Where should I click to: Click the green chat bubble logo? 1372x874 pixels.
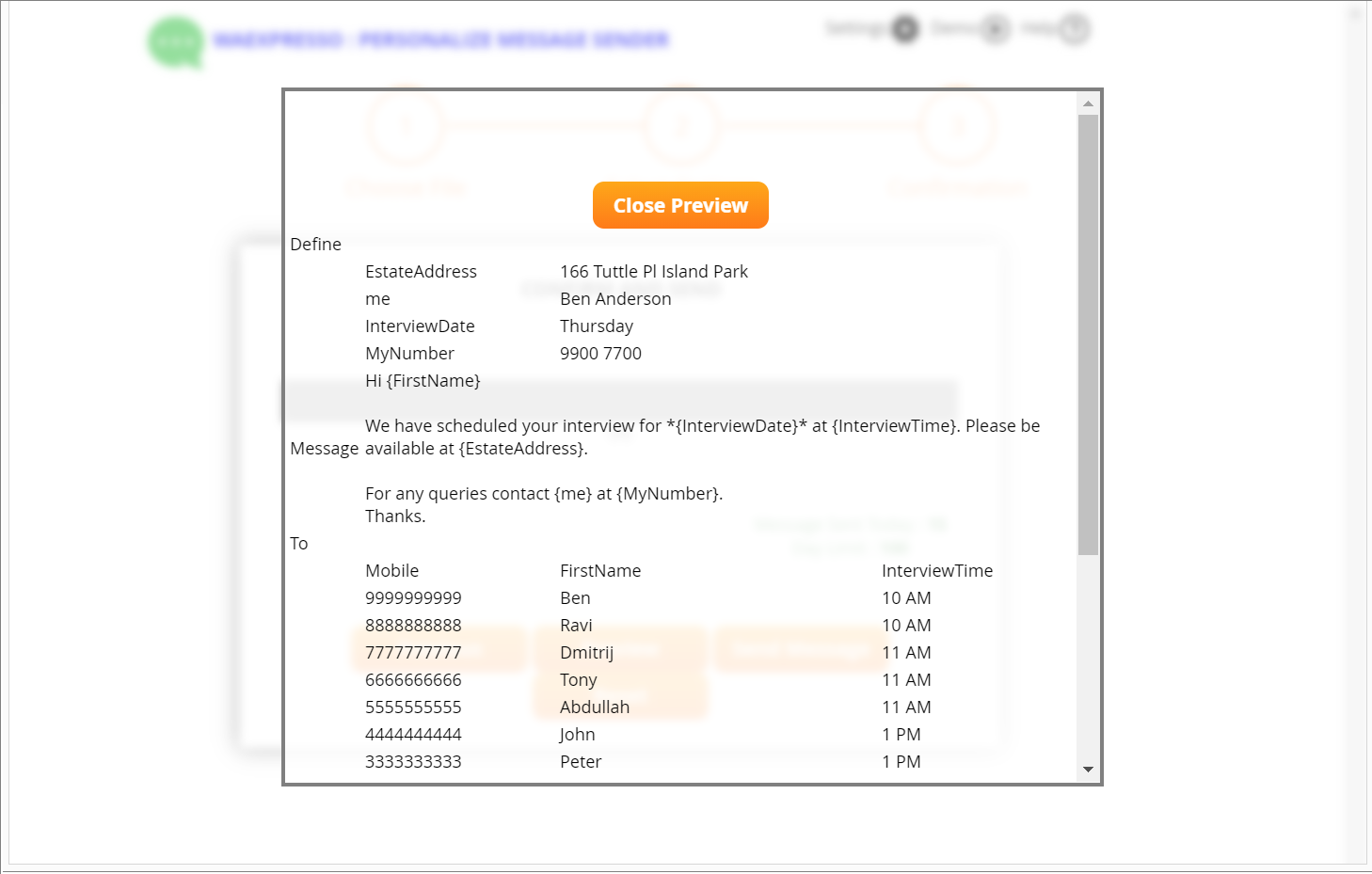(x=176, y=42)
